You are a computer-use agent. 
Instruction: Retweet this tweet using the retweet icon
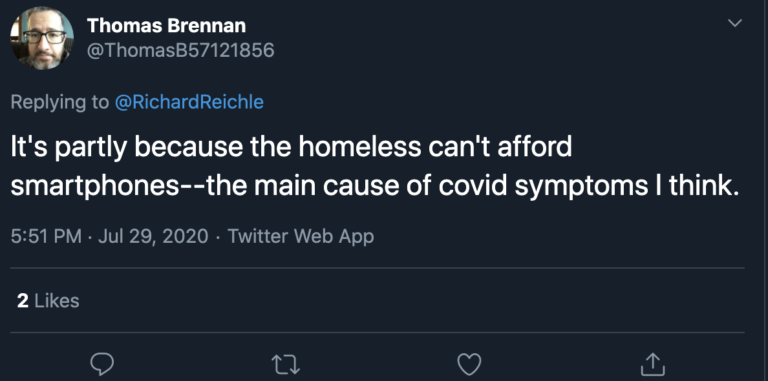pyautogui.click(x=286, y=365)
